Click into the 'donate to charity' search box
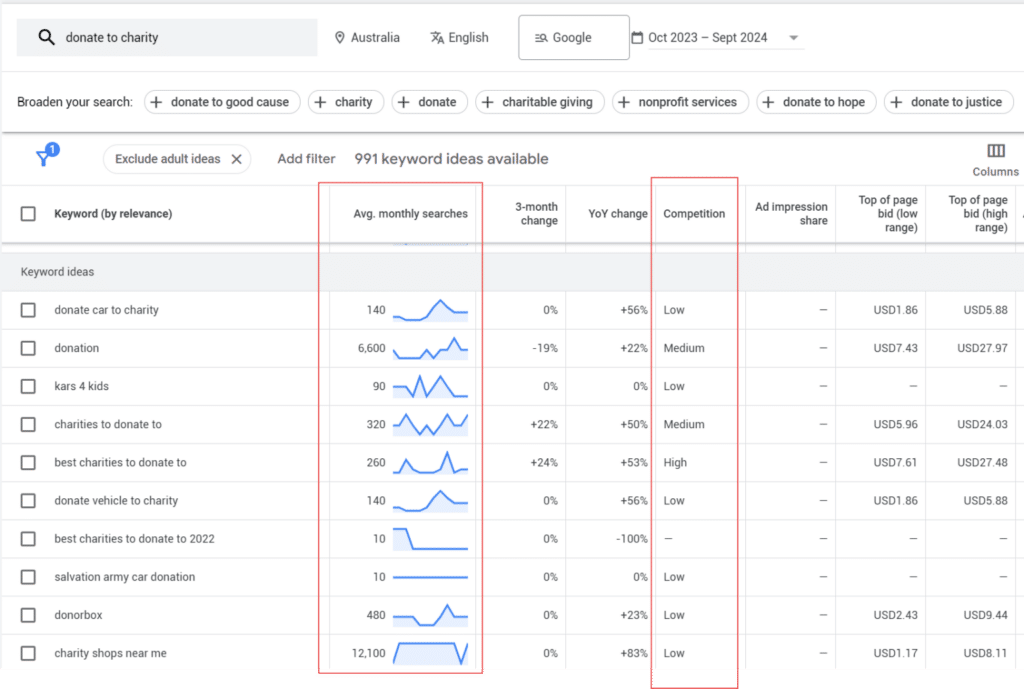The height and width of the screenshot is (689, 1024). click(x=167, y=37)
